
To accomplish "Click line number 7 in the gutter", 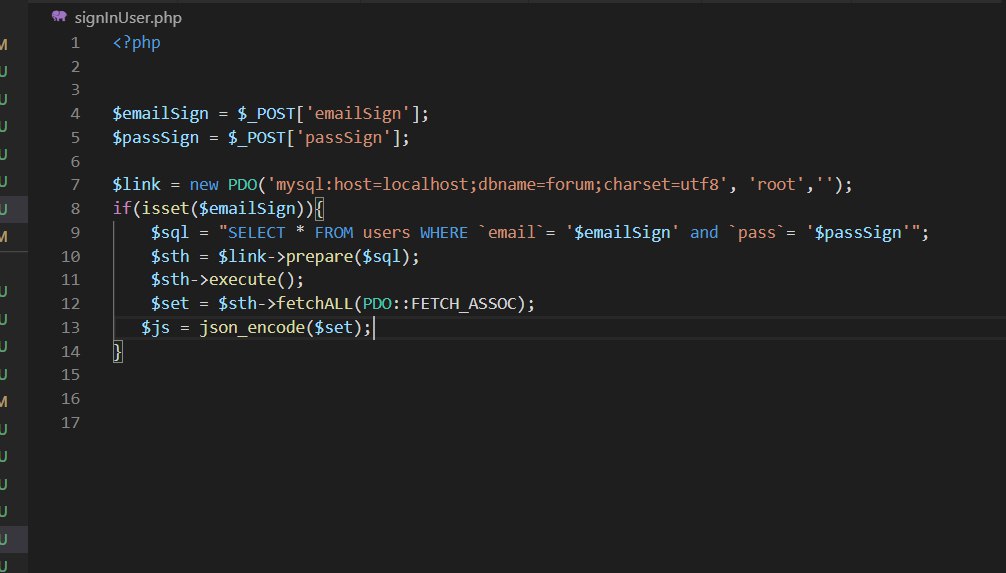I will [75, 185].
